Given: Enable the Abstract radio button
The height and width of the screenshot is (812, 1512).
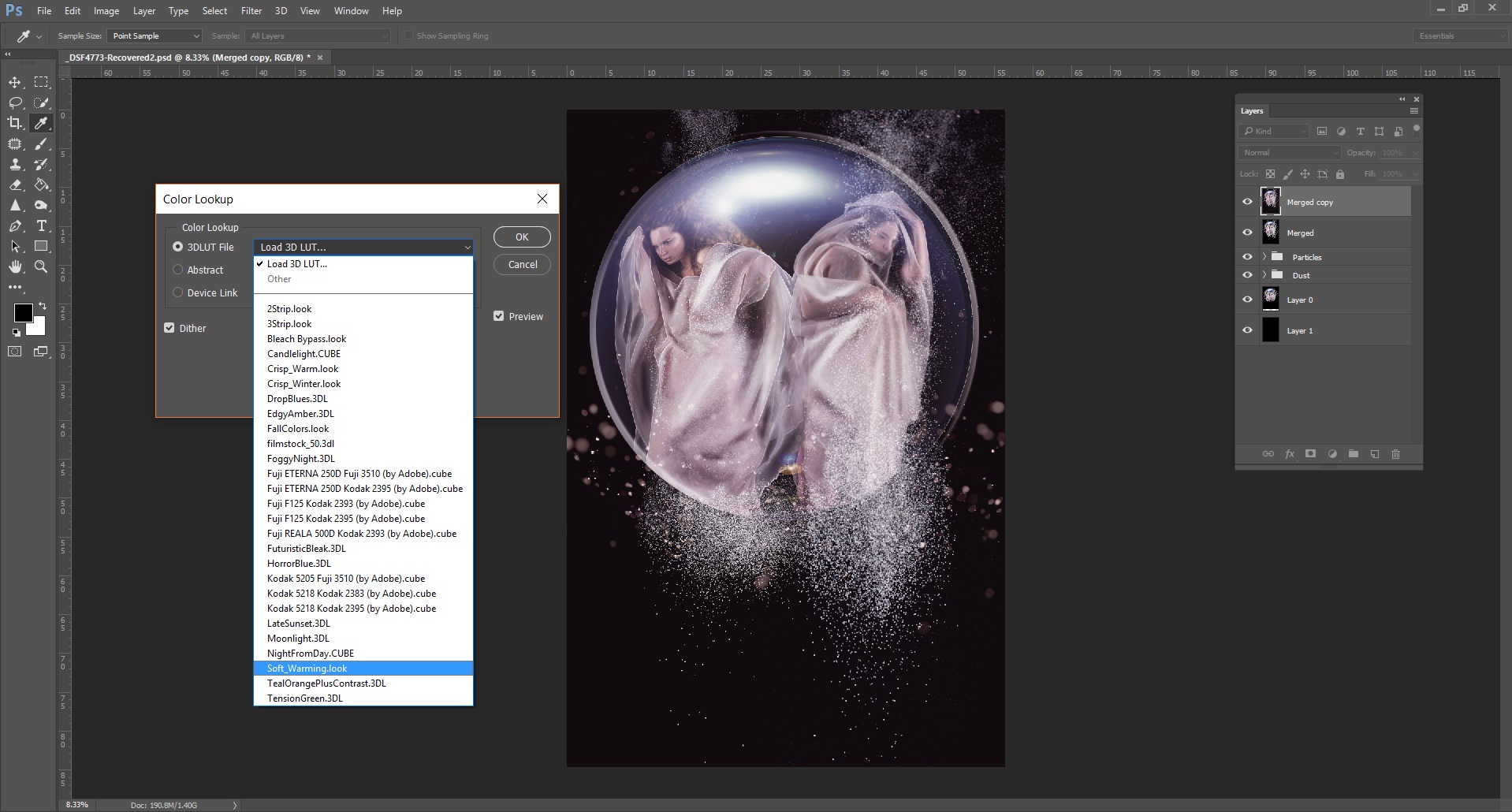Looking at the screenshot, I should pos(177,270).
